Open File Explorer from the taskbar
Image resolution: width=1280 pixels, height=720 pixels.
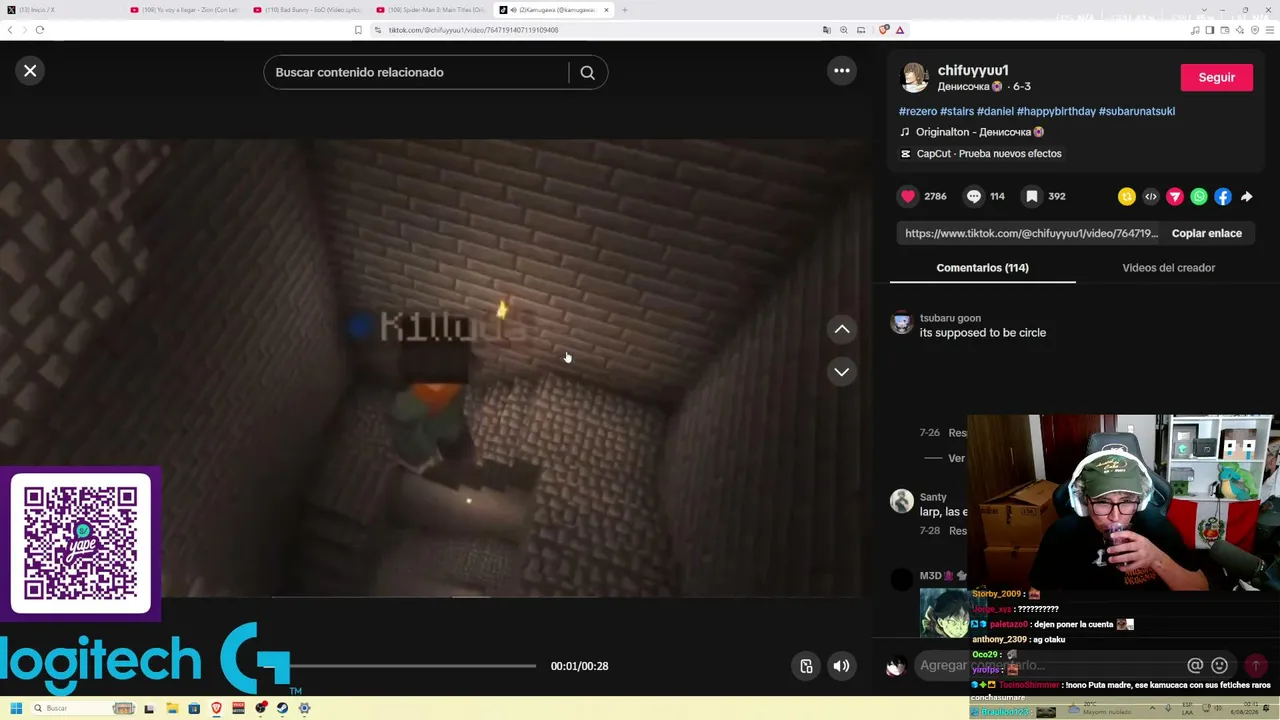click(x=172, y=708)
